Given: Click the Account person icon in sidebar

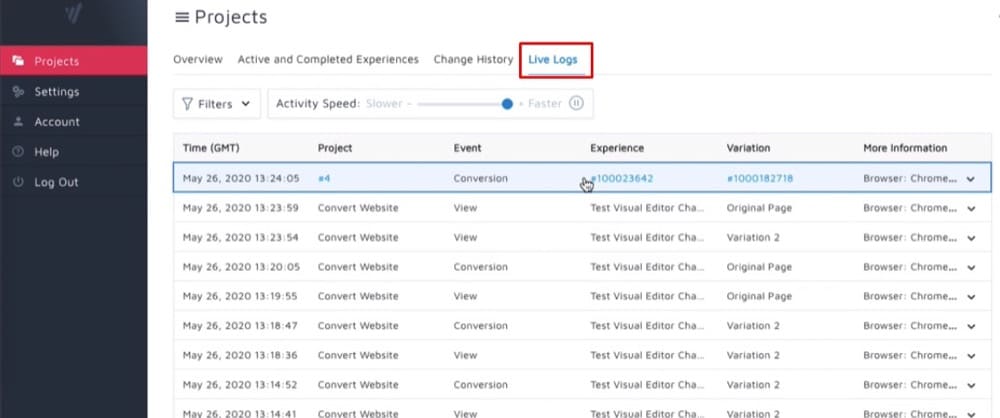Looking at the screenshot, I should click(18, 121).
